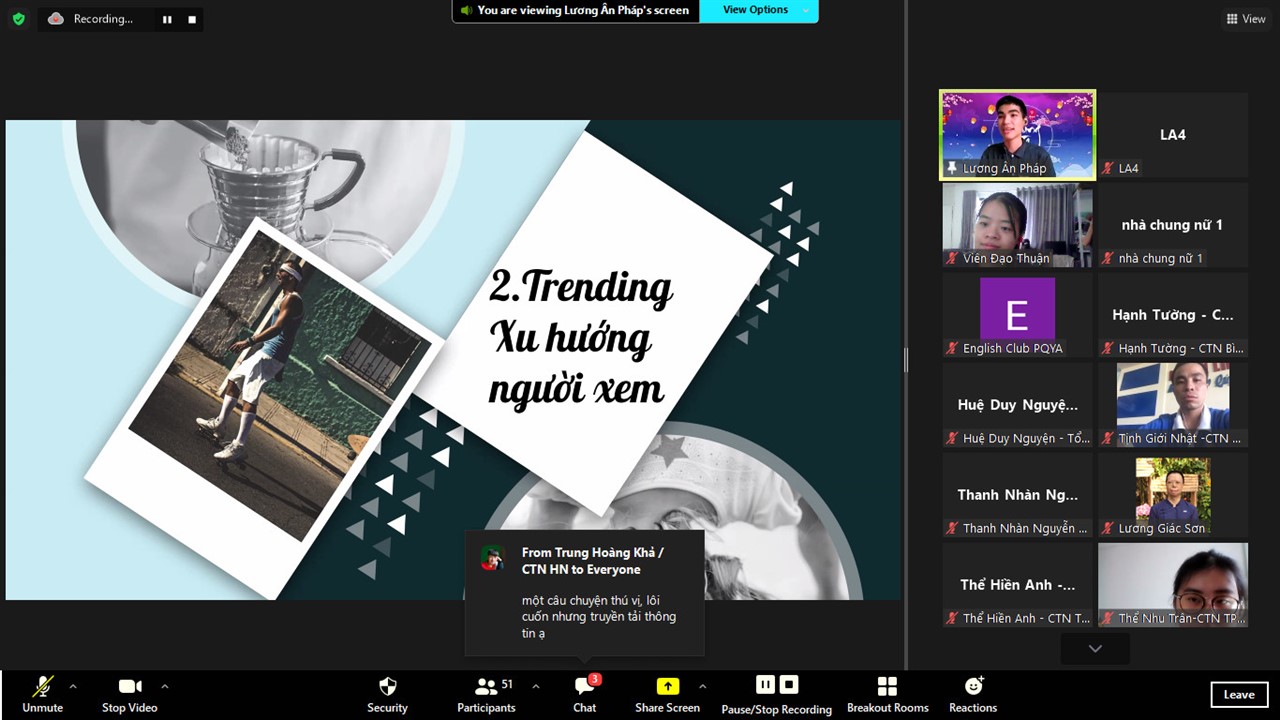Change gallery layout with View button

1246,19
